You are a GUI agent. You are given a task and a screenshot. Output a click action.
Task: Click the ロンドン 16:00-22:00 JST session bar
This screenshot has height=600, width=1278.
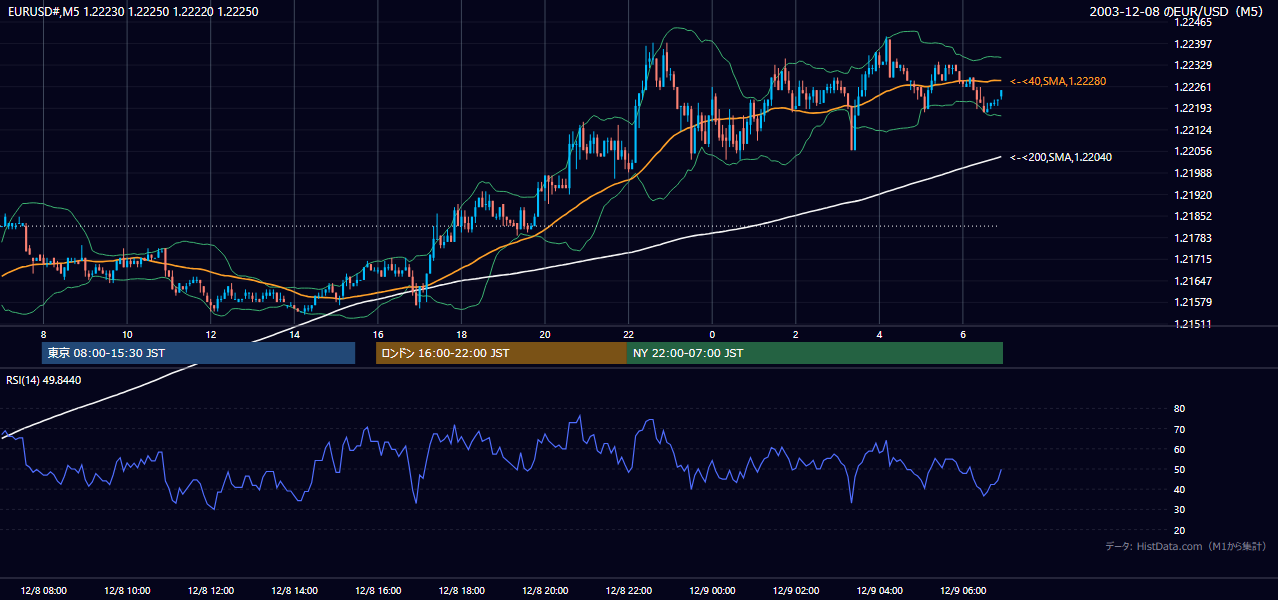pyautogui.click(x=501, y=353)
